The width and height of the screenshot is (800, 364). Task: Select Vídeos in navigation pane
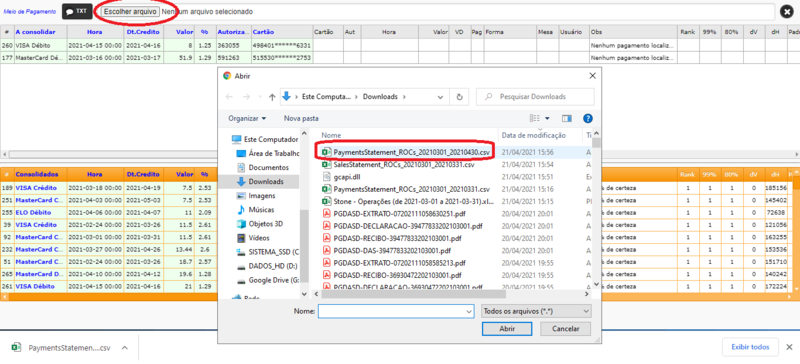[254, 238]
